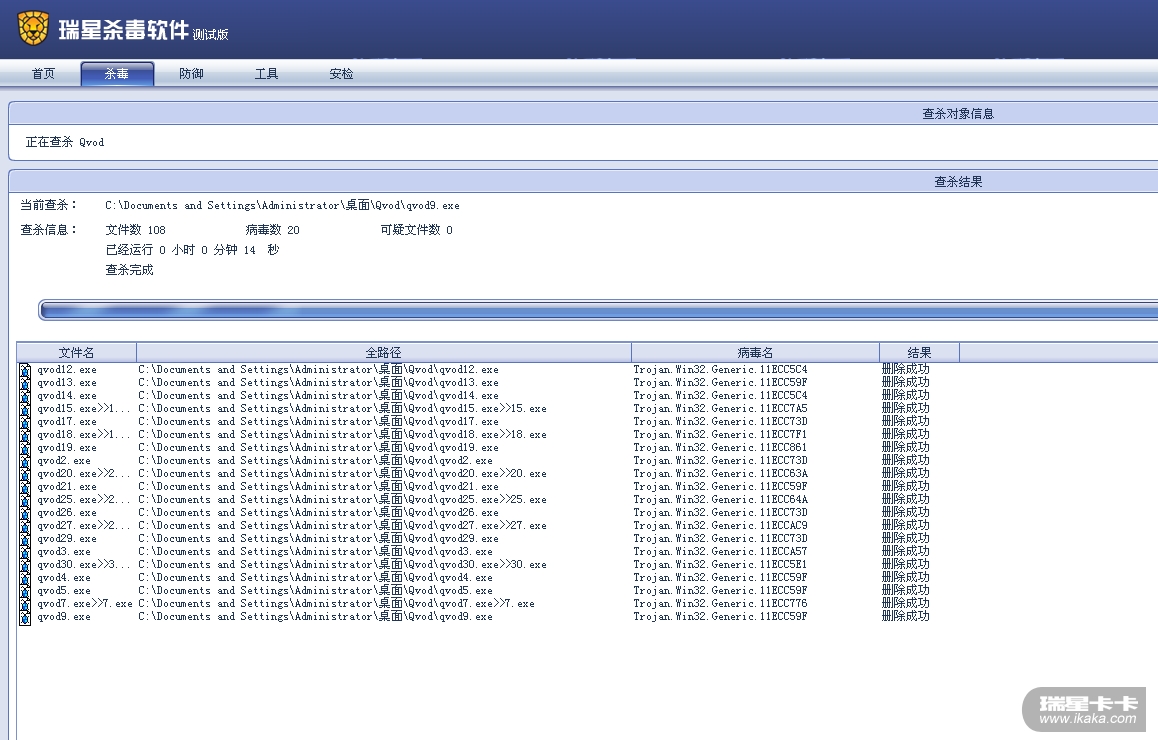Select file name qvod29.exe
Screen dimensions: 1158x740
tap(66, 539)
